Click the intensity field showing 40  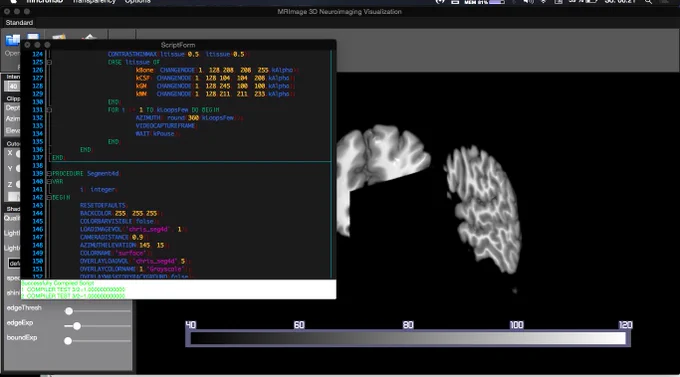pyautogui.click(x=13, y=86)
